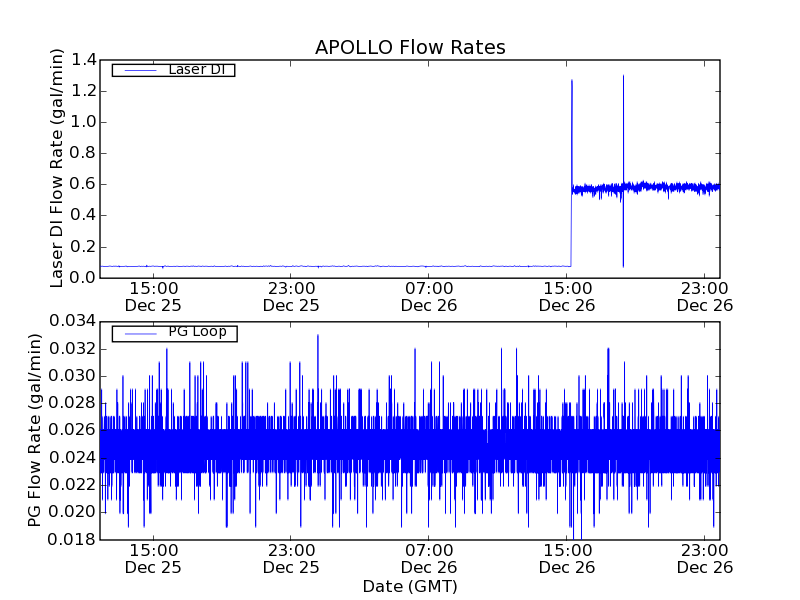Click the flat Laser DI baseline near Dec 25 23:00
Viewport: 800px width, 600px height.
(291, 266)
